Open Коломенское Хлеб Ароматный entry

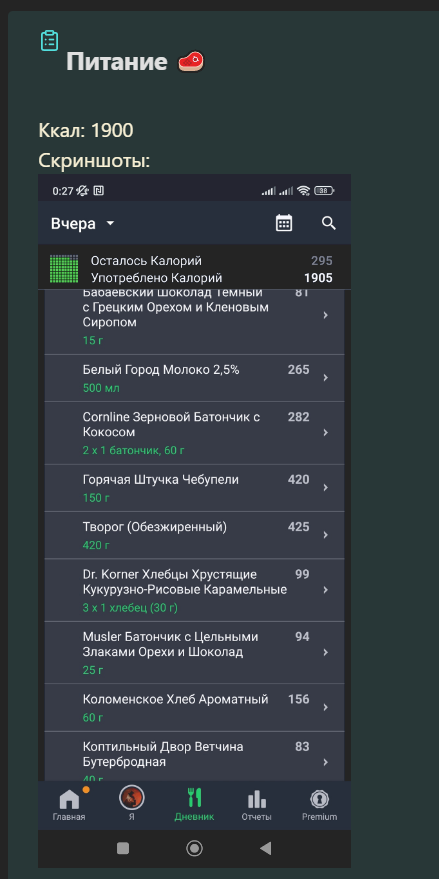194,707
